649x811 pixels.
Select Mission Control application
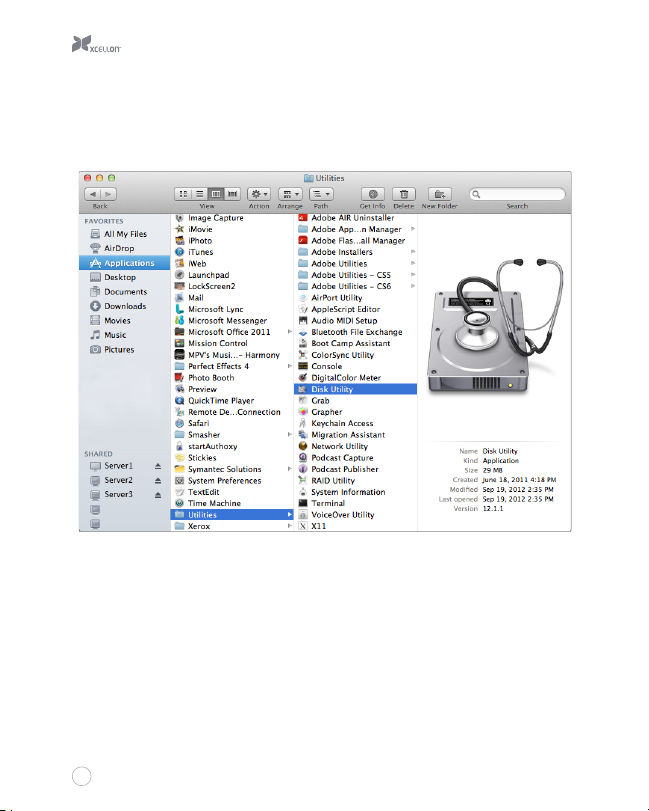232,343
